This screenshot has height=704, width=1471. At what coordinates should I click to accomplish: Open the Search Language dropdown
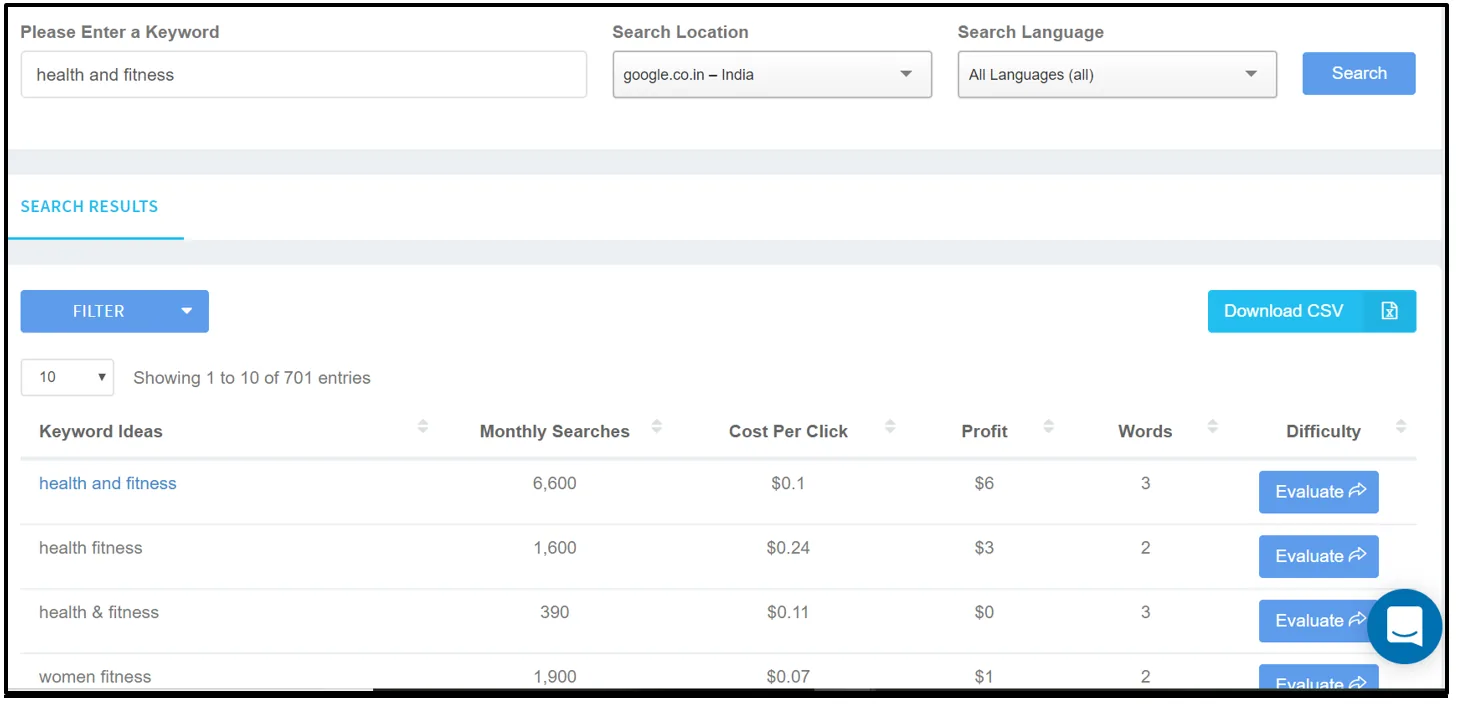point(1117,74)
